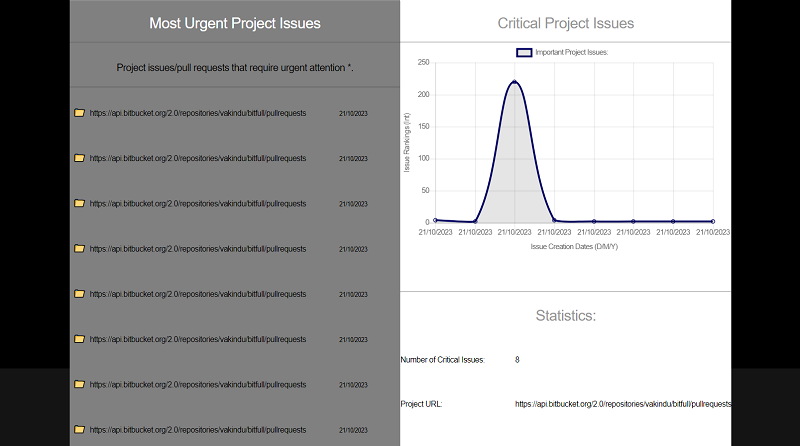Click the Issue Creation Dates axis title

tap(574, 246)
